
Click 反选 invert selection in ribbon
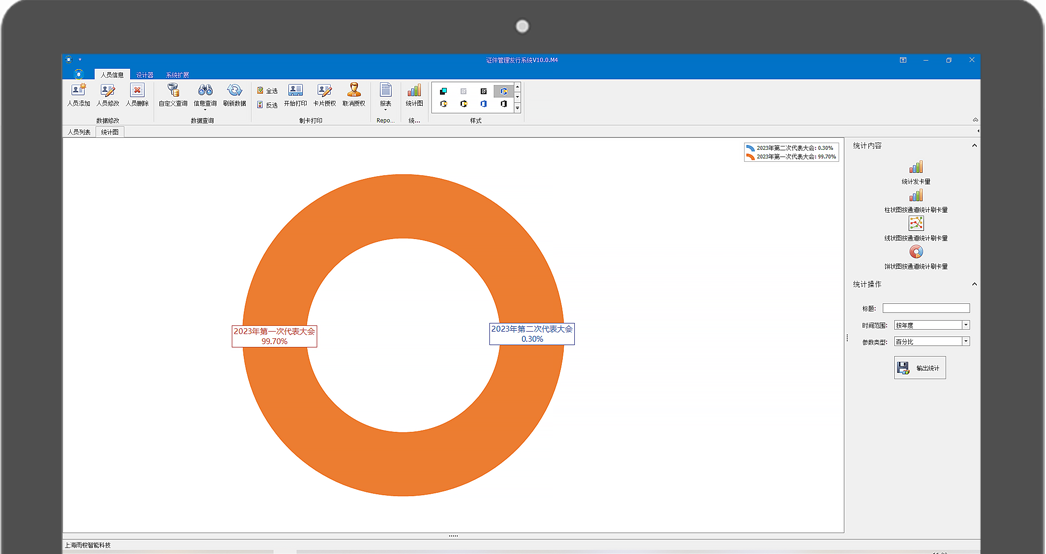[x=267, y=105]
